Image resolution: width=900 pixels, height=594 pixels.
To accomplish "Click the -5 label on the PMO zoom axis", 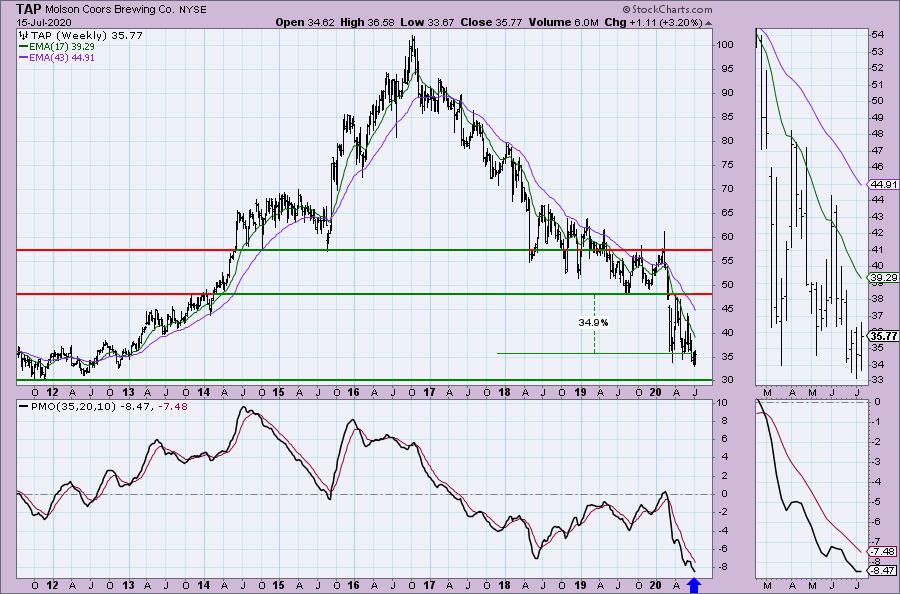I will pyautogui.click(x=878, y=502).
